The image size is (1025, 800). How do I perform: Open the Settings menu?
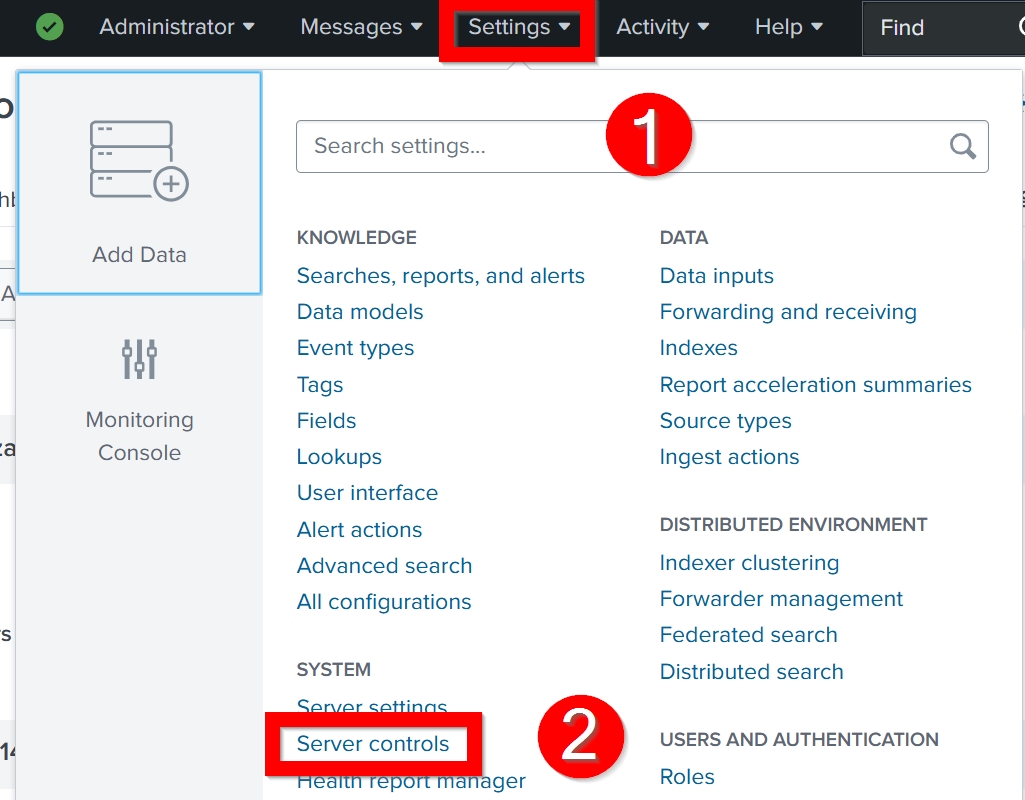click(516, 27)
